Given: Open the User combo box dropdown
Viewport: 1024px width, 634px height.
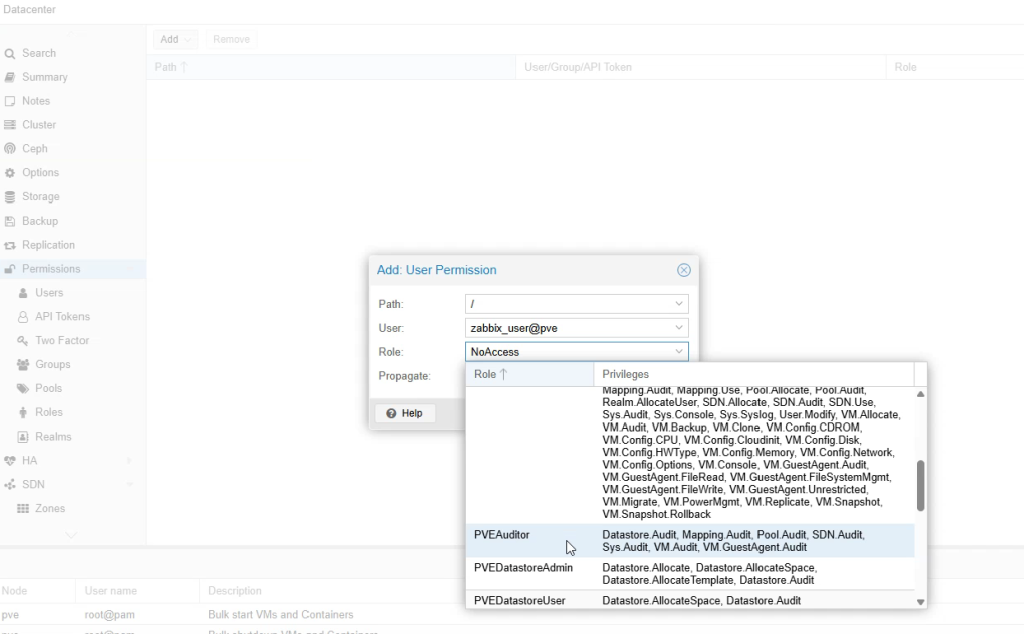Looking at the screenshot, I should 679,328.
